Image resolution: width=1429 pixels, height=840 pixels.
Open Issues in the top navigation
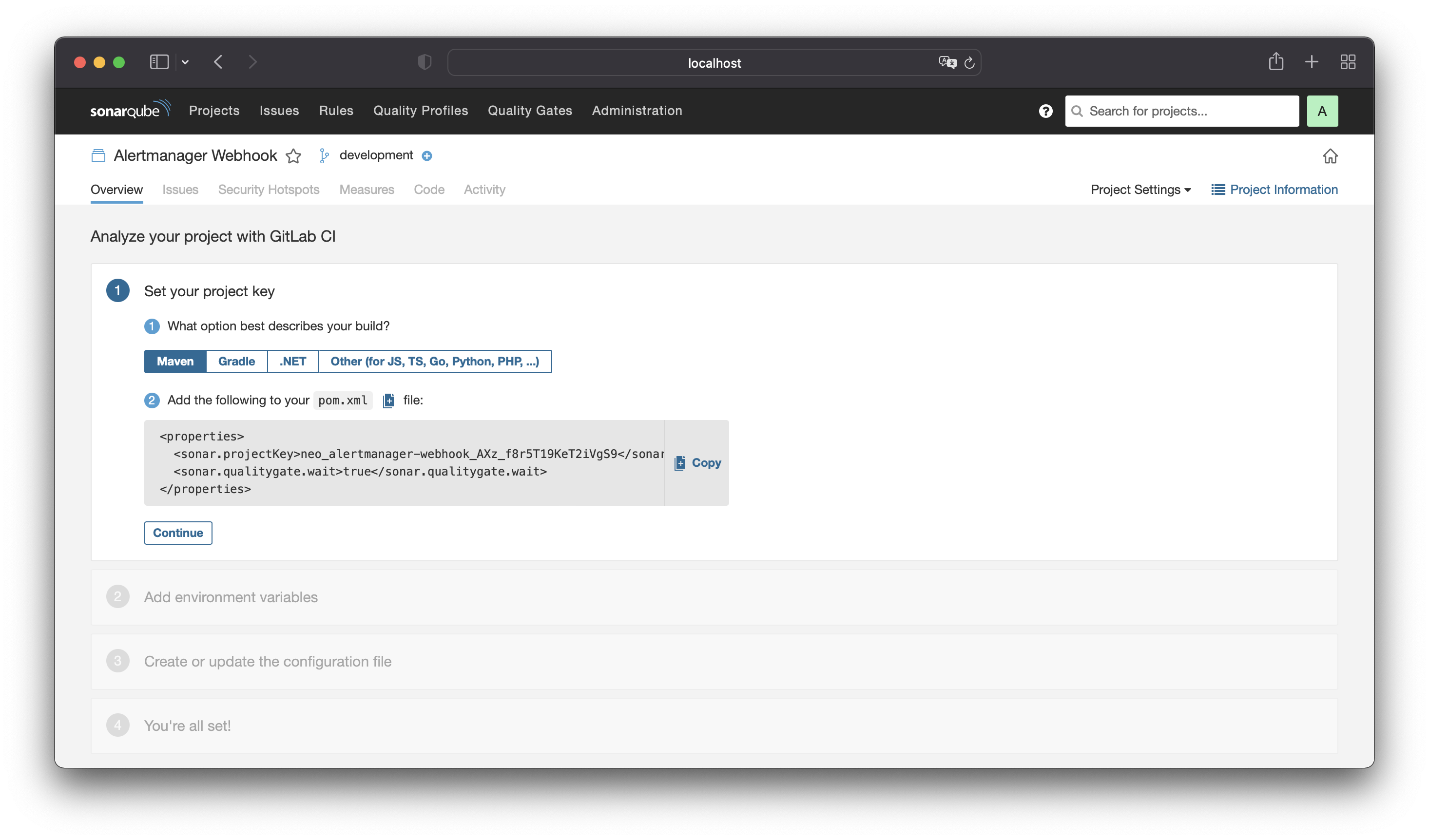coord(279,111)
